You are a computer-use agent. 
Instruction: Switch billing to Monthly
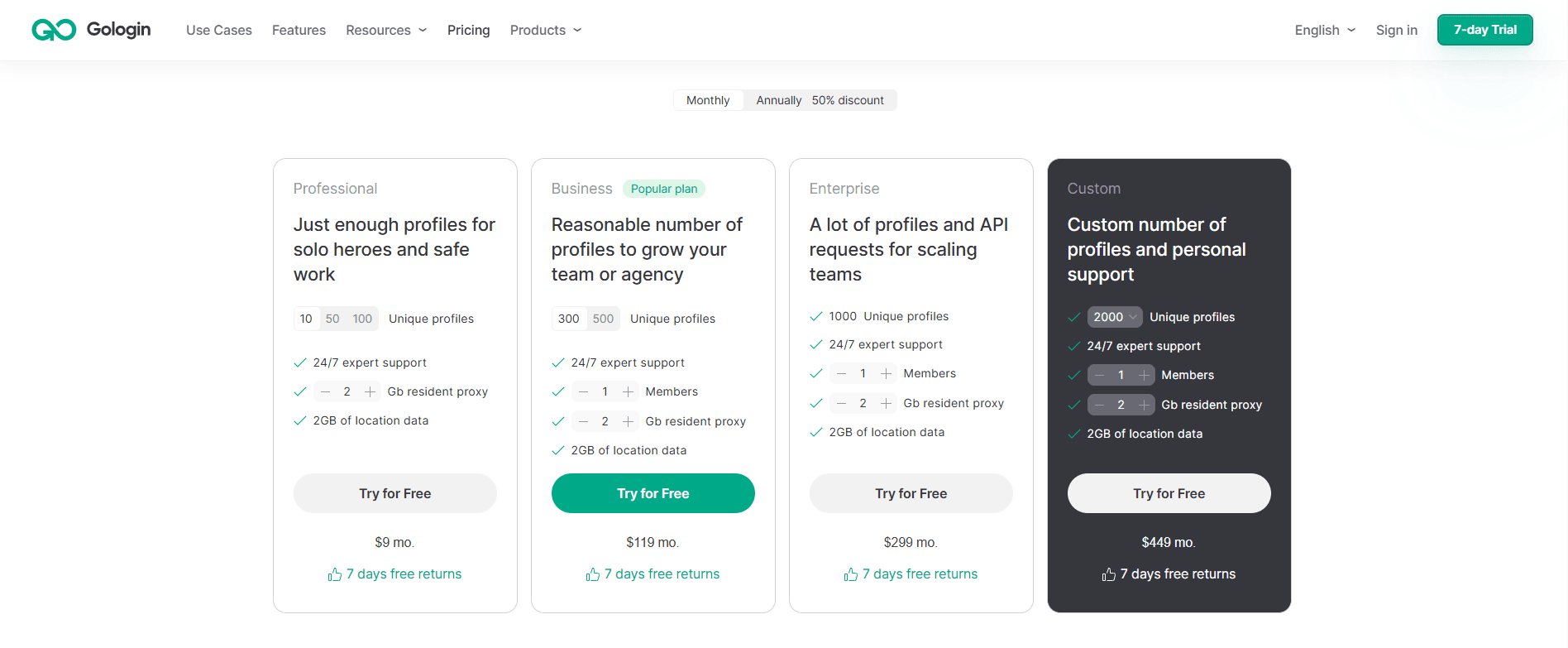click(708, 100)
